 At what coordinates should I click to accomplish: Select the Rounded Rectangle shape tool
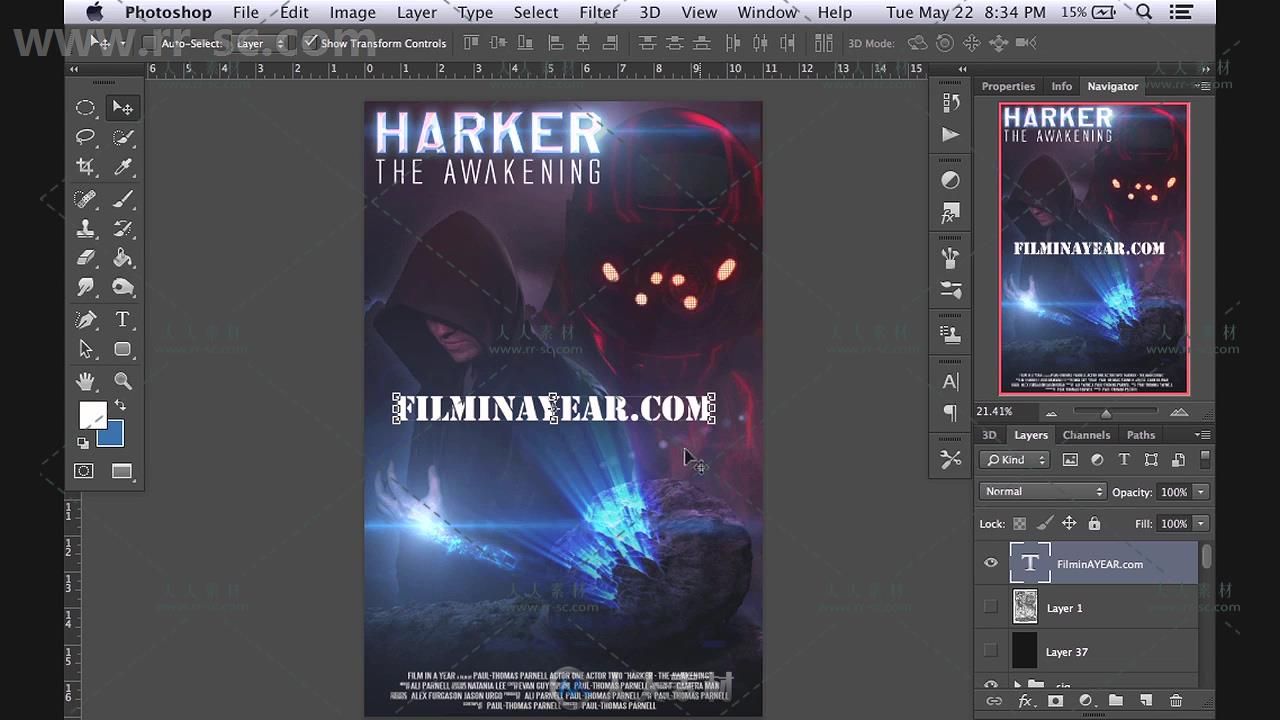coord(122,350)
